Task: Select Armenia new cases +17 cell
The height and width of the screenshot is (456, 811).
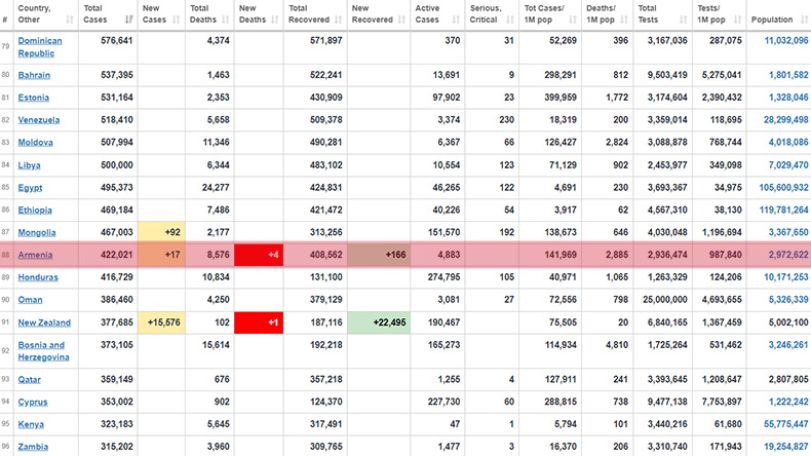Action: point(161,255)
